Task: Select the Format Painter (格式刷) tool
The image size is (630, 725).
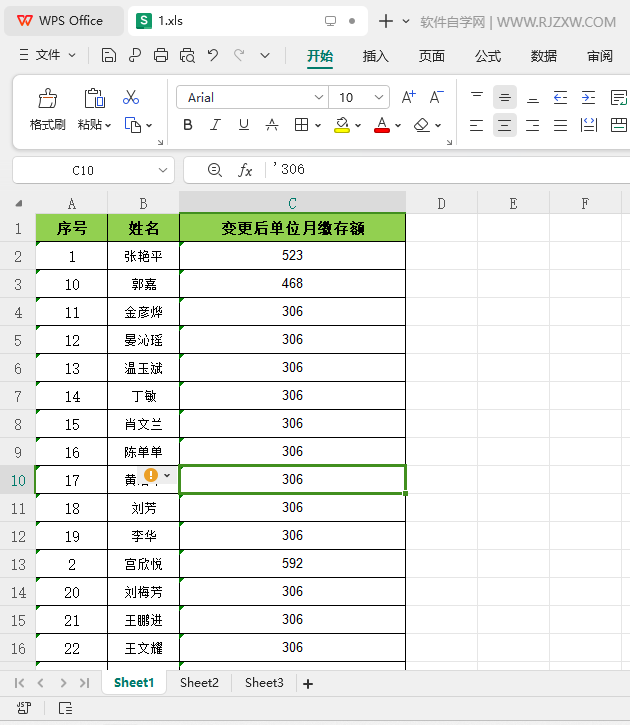Action: [48, 110]
